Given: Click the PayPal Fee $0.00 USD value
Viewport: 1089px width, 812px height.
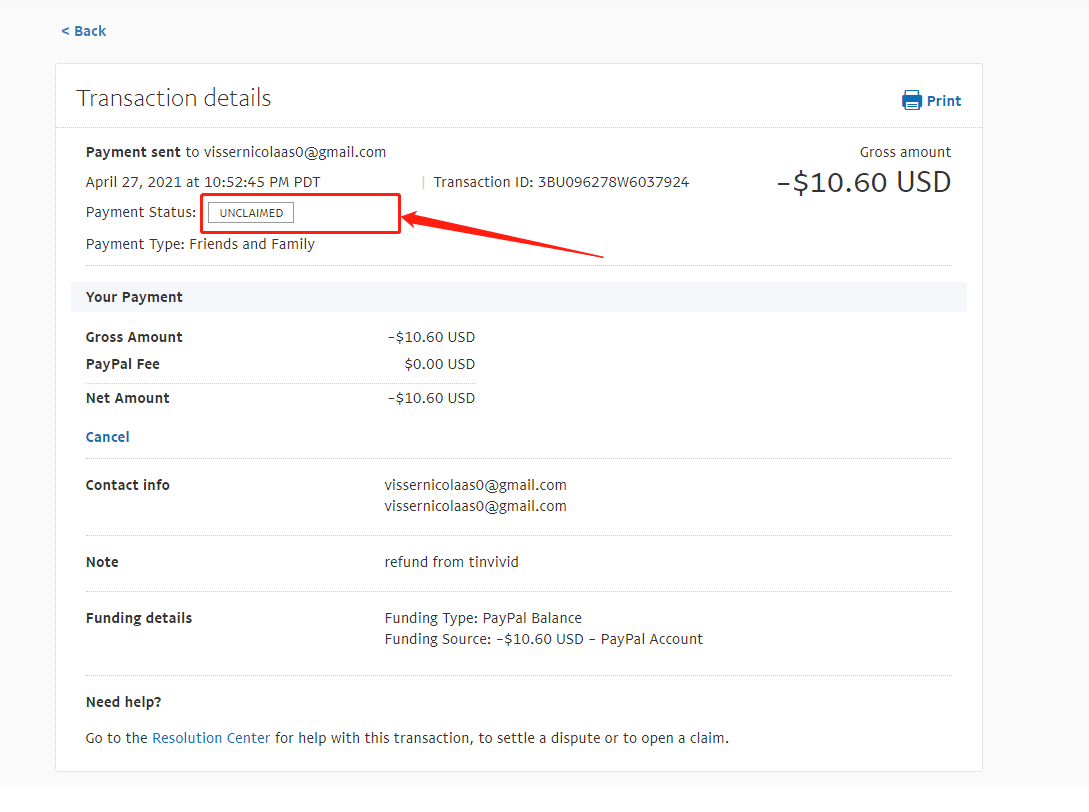Looking at the screenshot, I should click(439, 364).
